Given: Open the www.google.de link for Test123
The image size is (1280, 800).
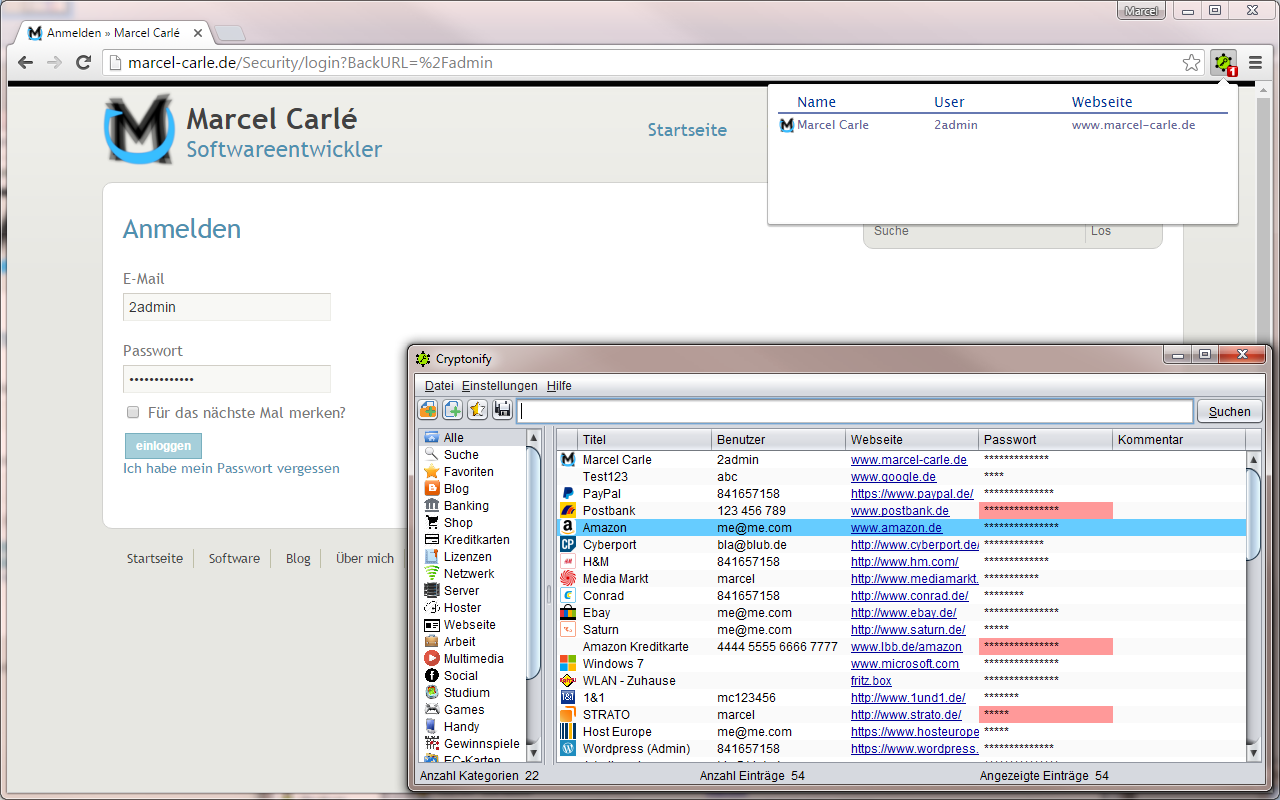Looking at the screenshot, I should [x=893, y=477].
